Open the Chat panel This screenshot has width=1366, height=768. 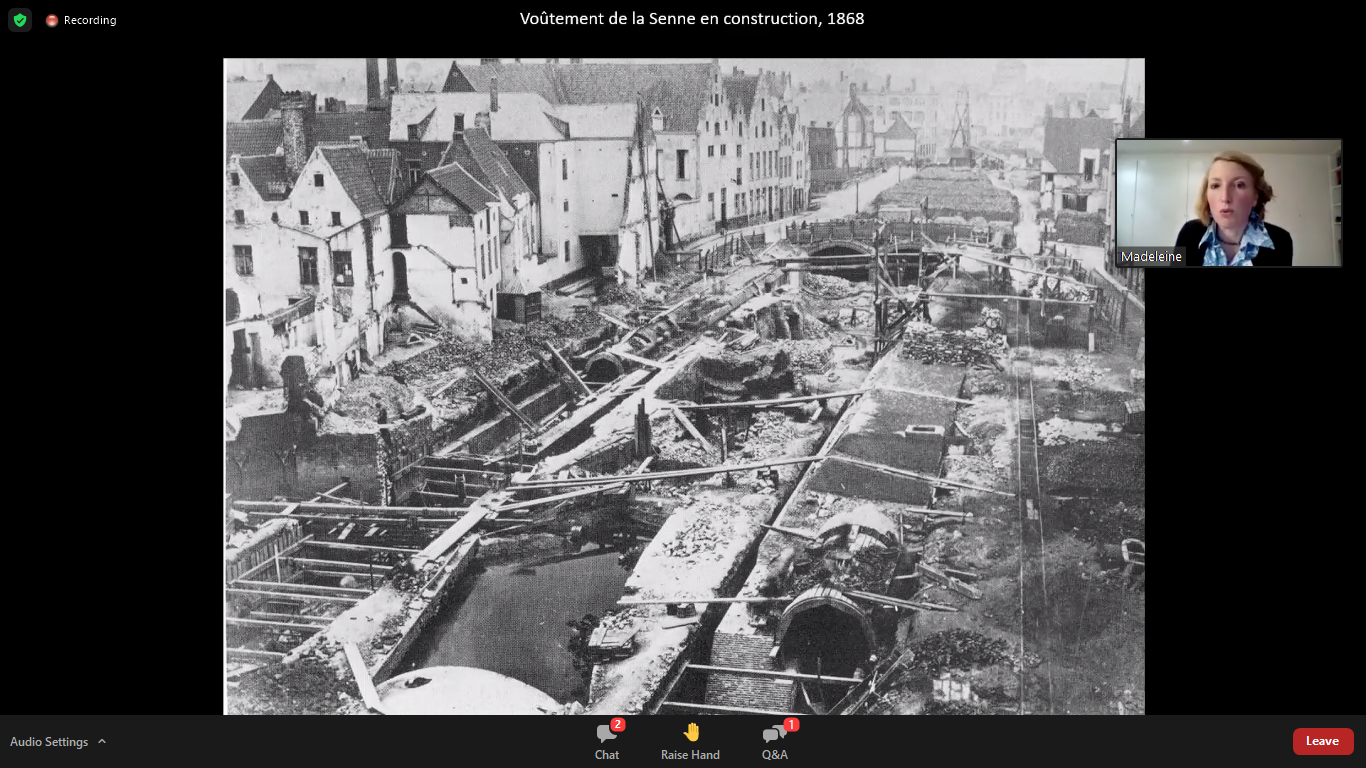click(x=607, y=741)
